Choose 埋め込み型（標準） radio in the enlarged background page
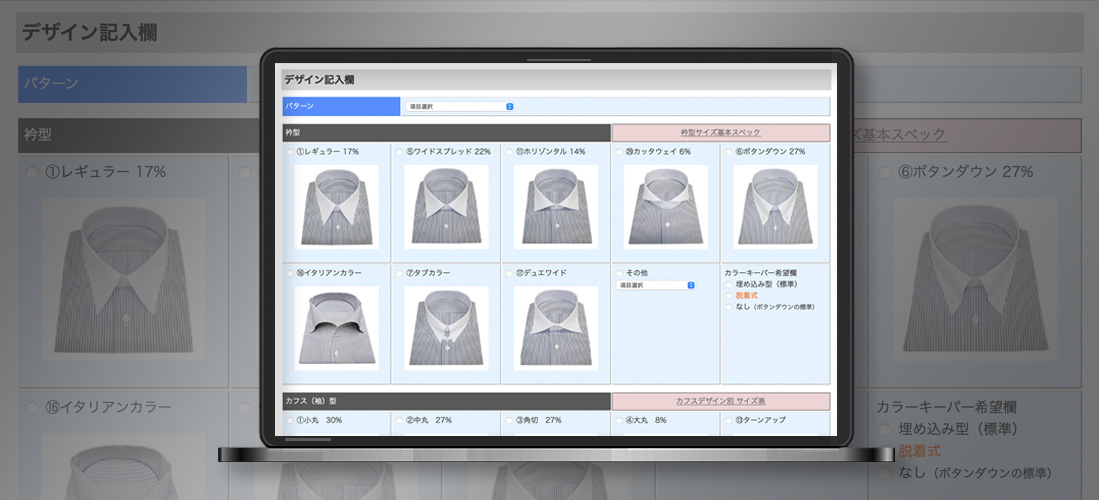Image resolution: width=1099 pixels, height=500 pixels. [885, 429]
